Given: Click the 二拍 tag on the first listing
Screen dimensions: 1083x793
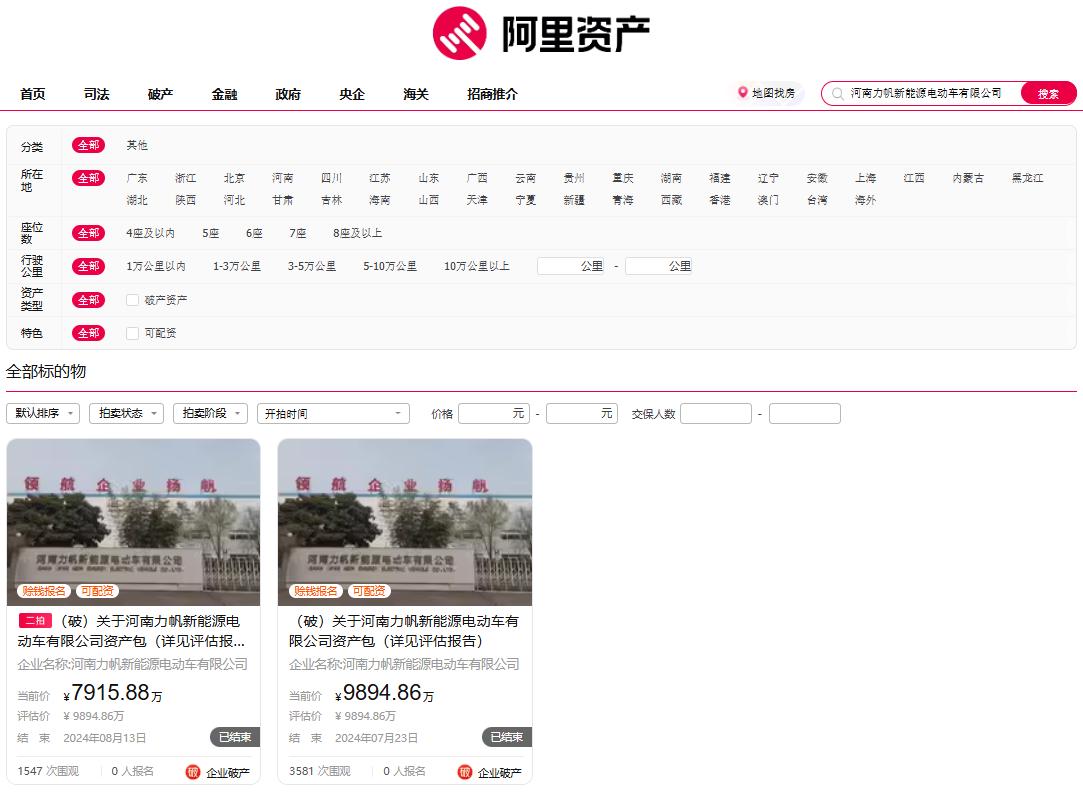Looking at the screenshot, I should click(35, 621).
